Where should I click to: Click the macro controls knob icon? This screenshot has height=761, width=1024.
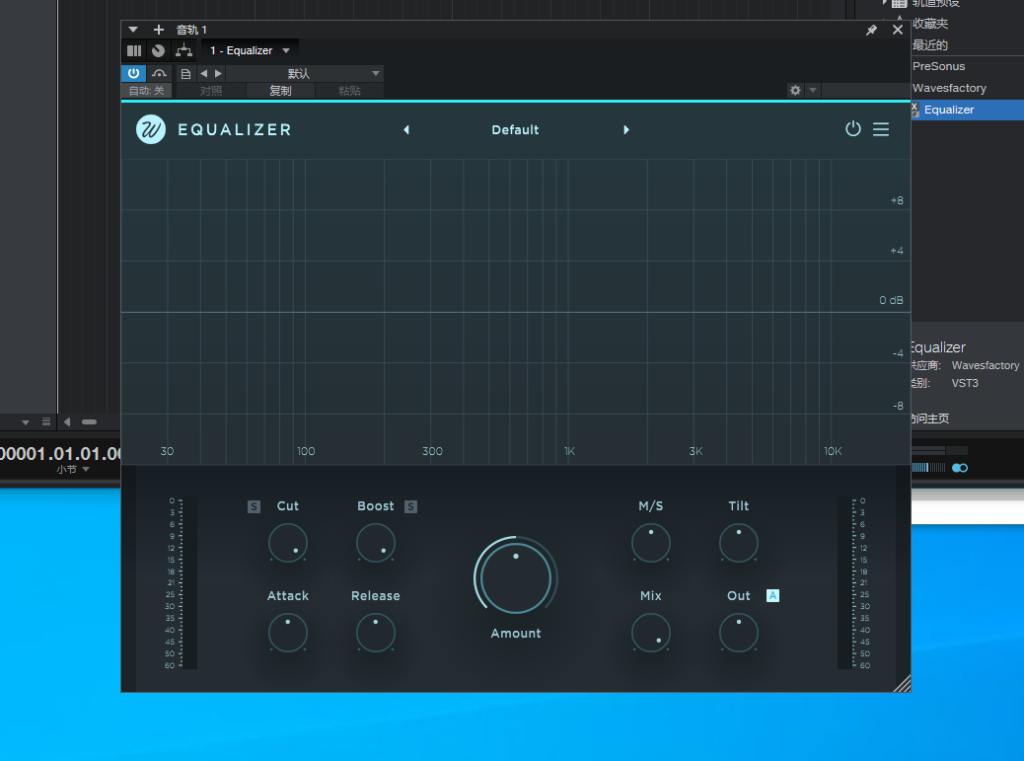pyautogui.click(x=158, y=50)
